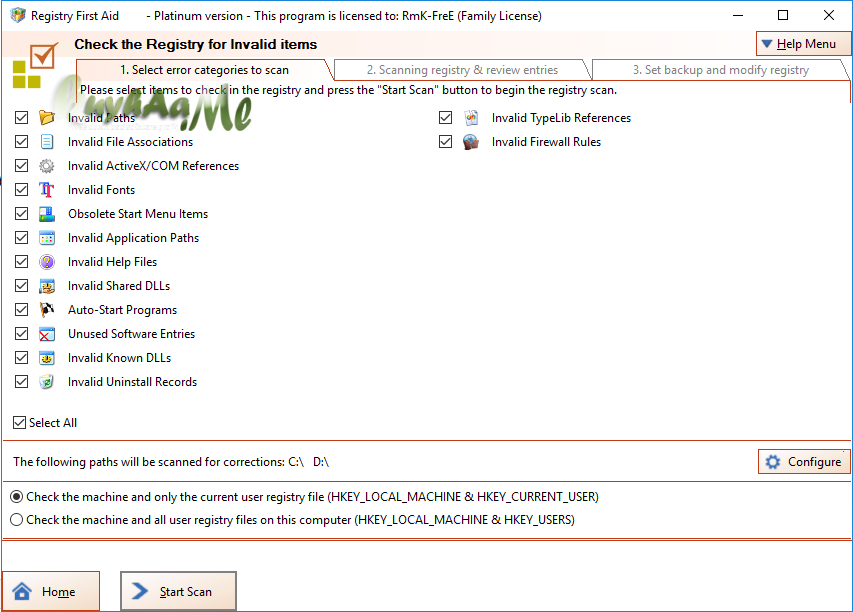Click the 'Invalid Uninstall Records' label
Image resolution: width=853 pixels, height=612 pixels.
pyautogui.click(x=132, y=382)
